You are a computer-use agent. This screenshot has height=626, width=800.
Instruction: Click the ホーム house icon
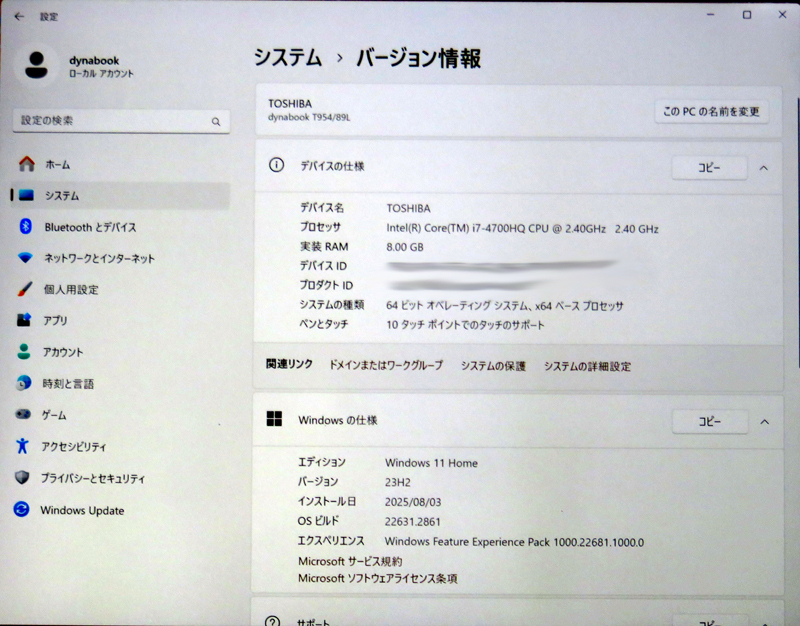click(27, 164)
